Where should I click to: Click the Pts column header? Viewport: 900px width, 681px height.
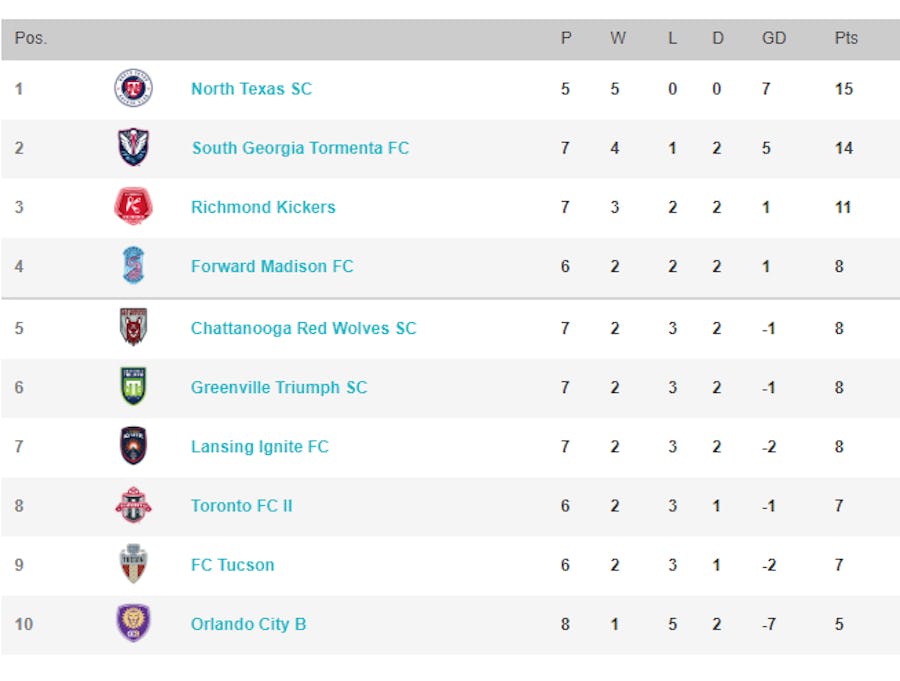[846, 38]
